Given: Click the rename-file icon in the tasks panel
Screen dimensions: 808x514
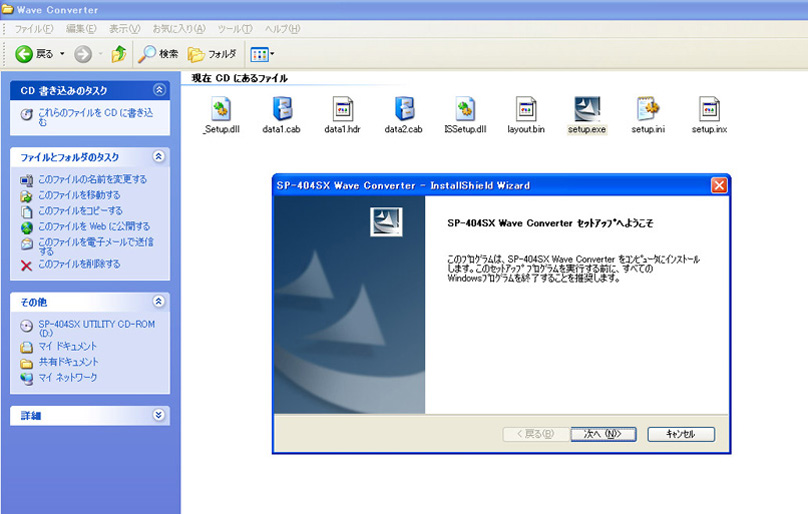Looking at the screenshot, I should pos(26,180).
